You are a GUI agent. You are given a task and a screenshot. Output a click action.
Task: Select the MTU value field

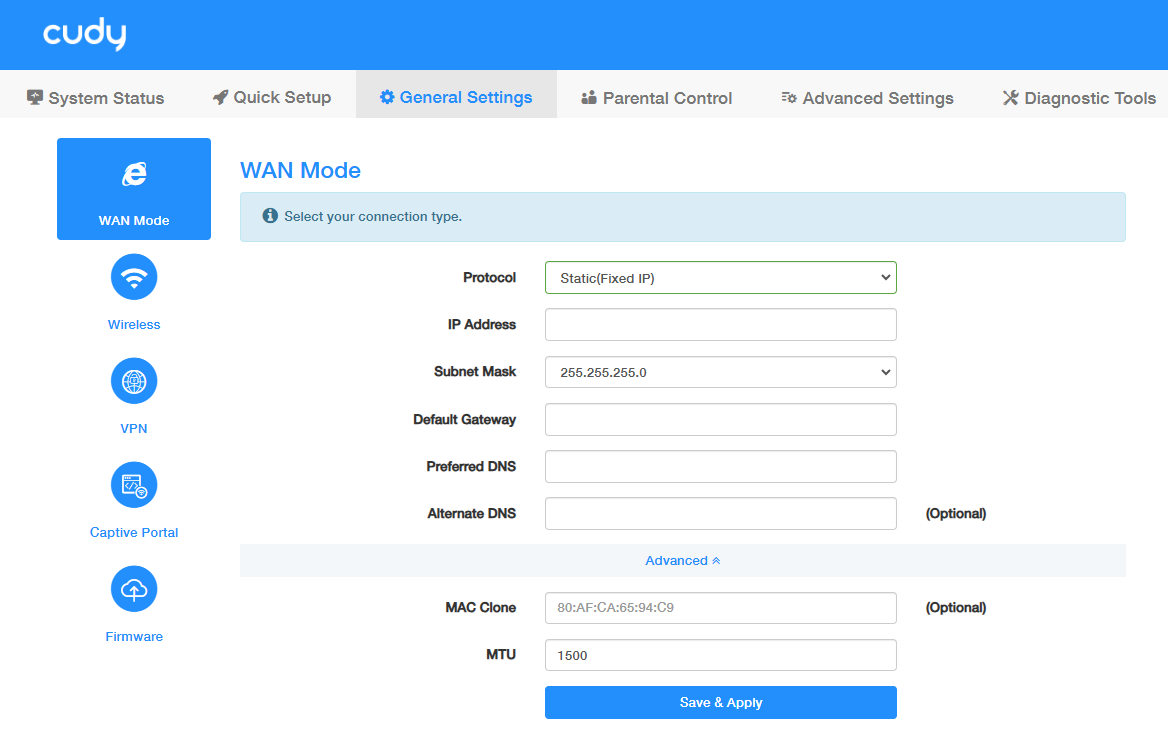pos(720,656)
